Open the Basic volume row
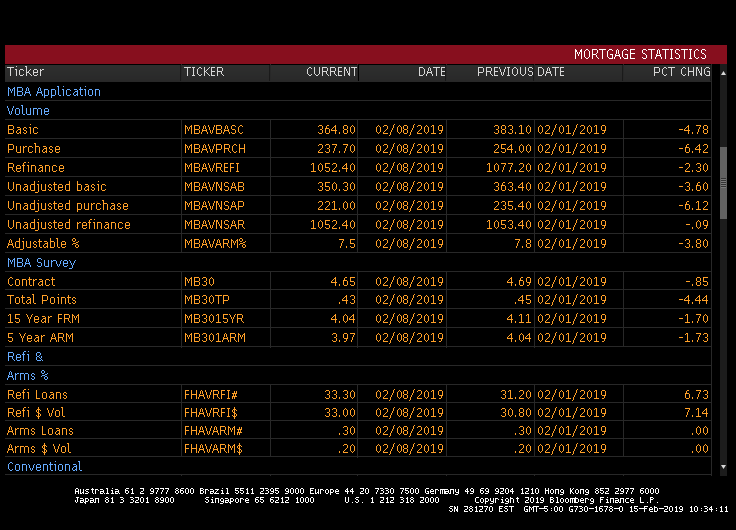 click(358, 130)
